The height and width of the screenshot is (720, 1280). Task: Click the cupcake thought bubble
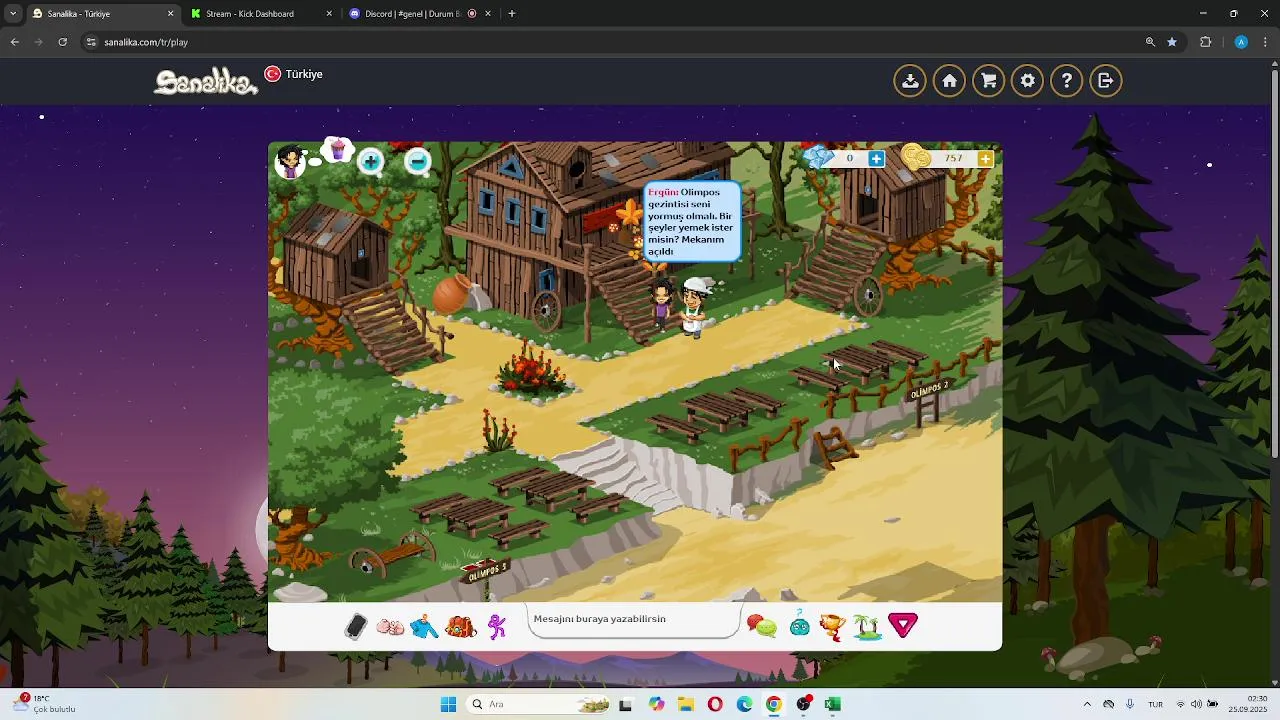(x=338, y=150)
